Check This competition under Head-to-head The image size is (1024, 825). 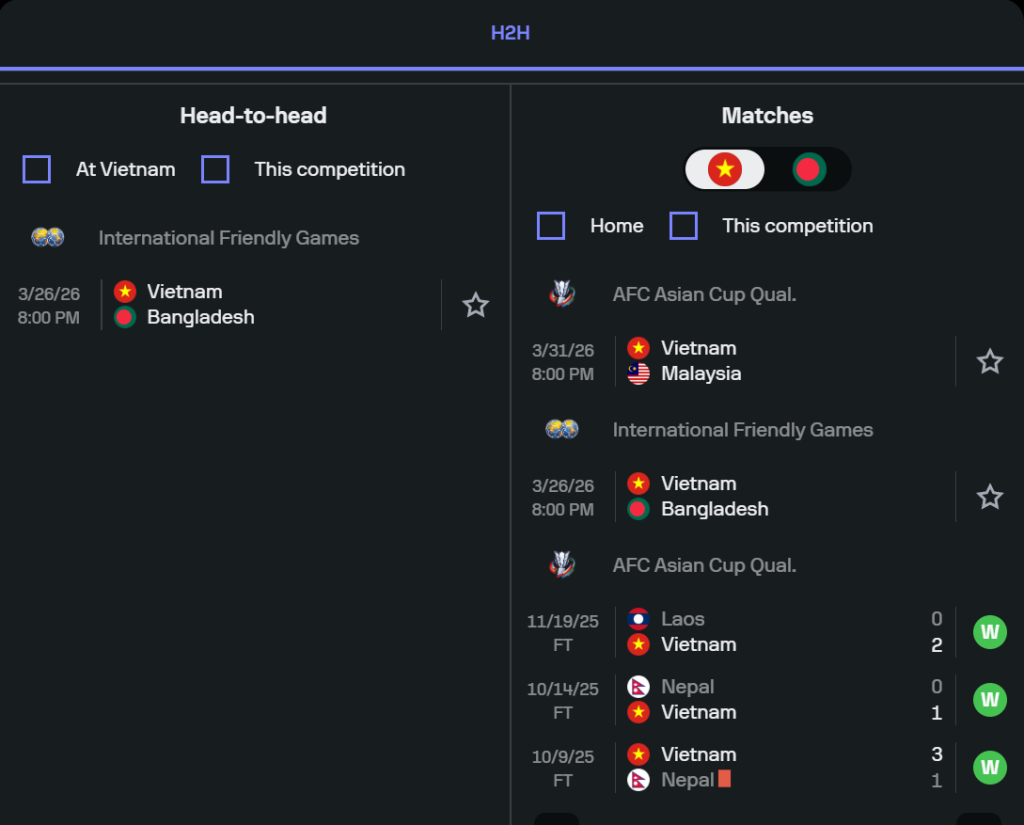coord(215,169)
